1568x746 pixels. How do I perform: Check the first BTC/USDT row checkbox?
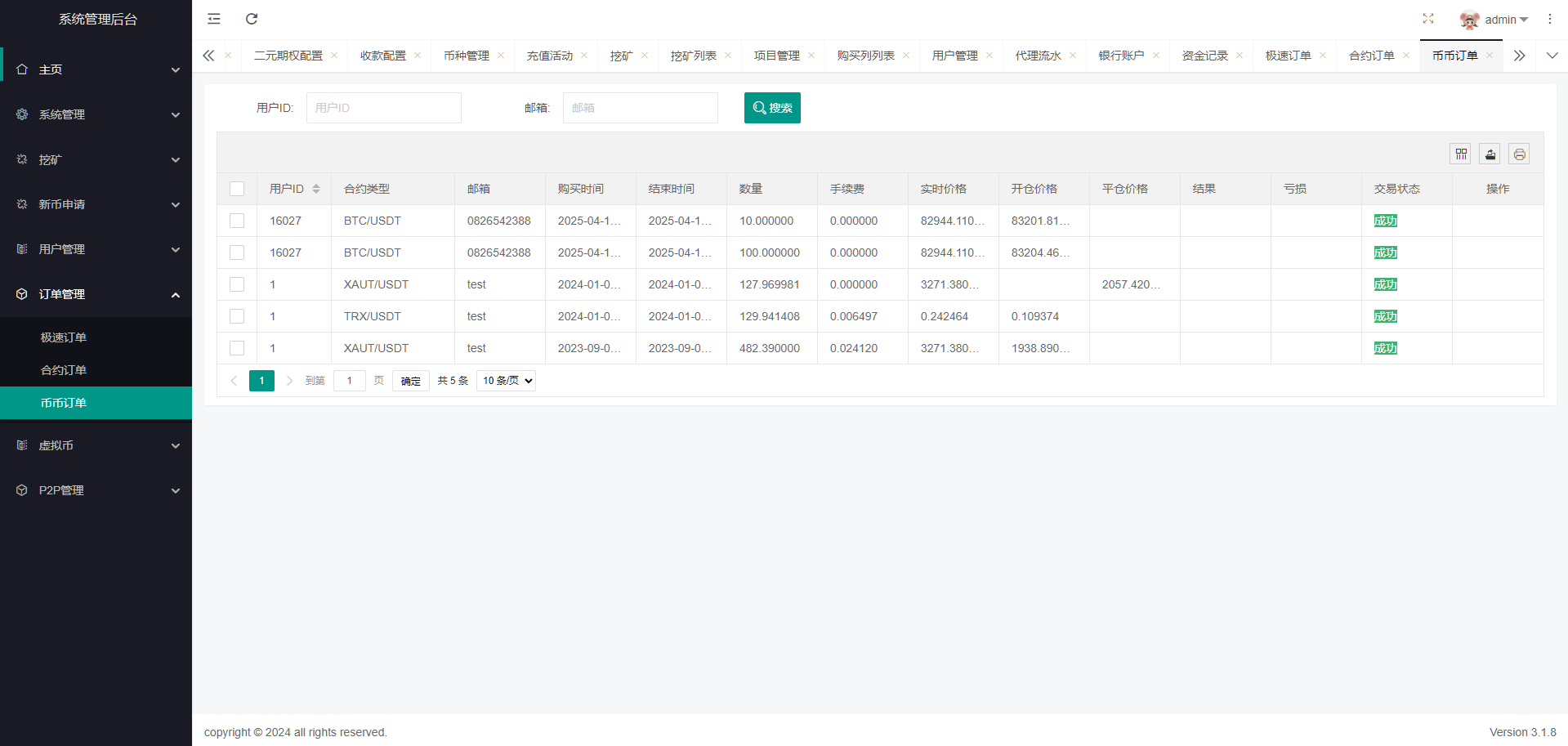237,221
